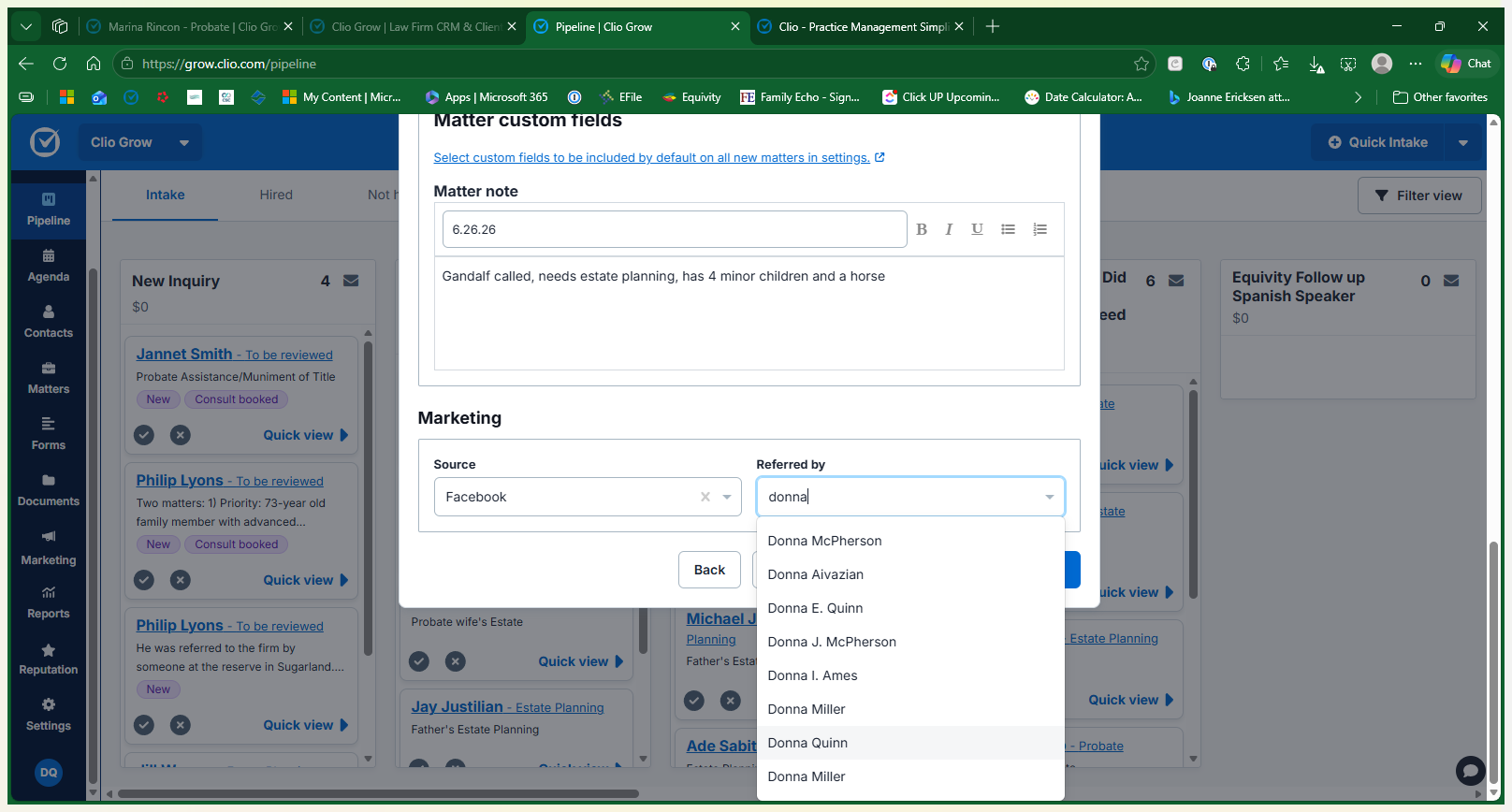Open Matters in the sidebar

click(x=49, y=378)
